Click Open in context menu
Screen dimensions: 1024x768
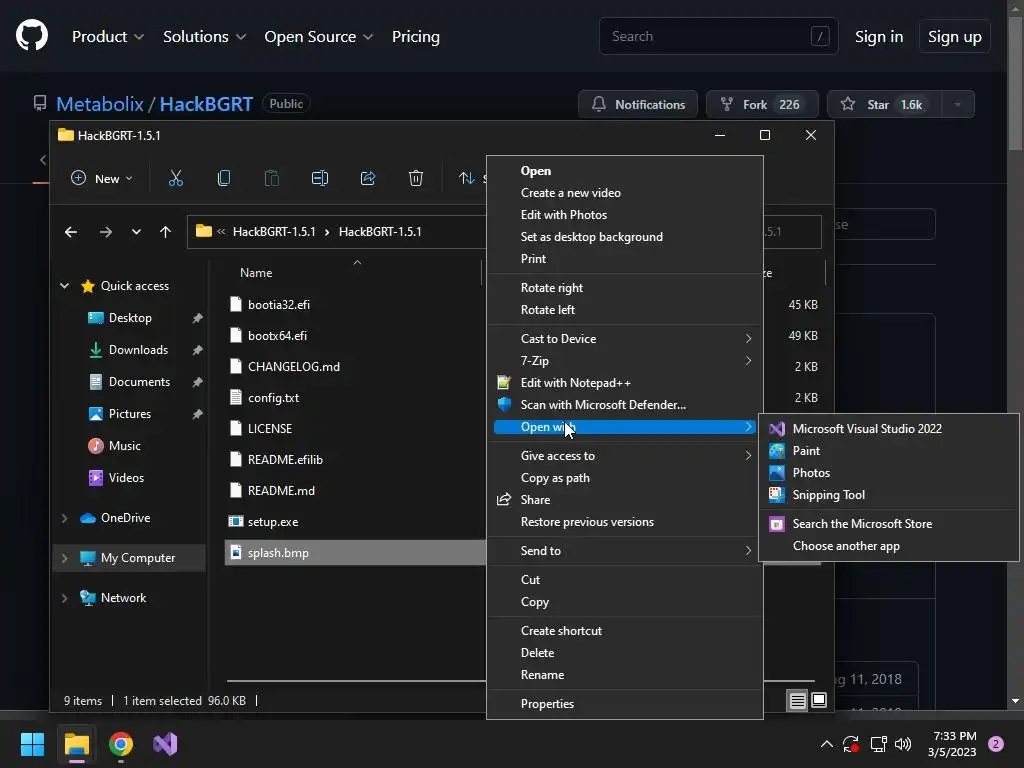tap(625, 171)
